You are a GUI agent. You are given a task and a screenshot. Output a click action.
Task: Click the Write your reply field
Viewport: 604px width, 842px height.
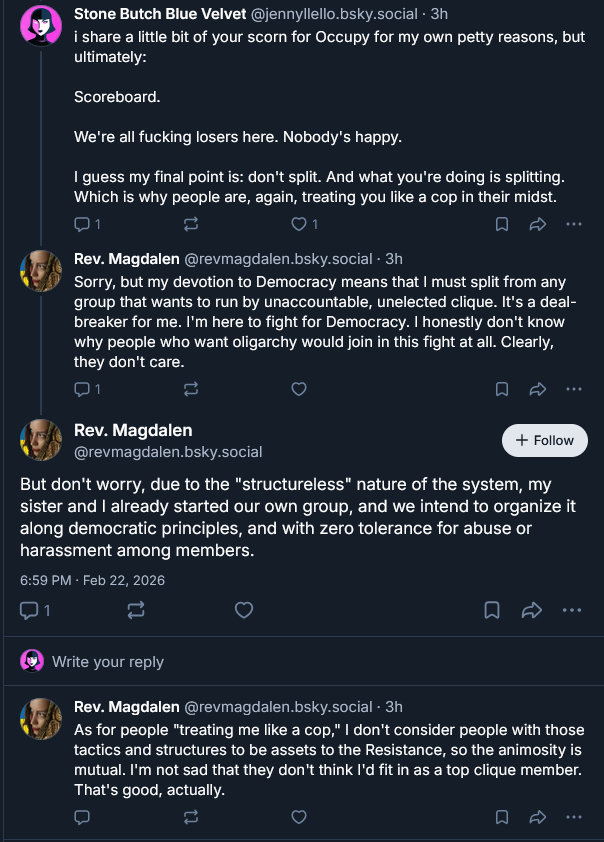(x=108, y=662)
